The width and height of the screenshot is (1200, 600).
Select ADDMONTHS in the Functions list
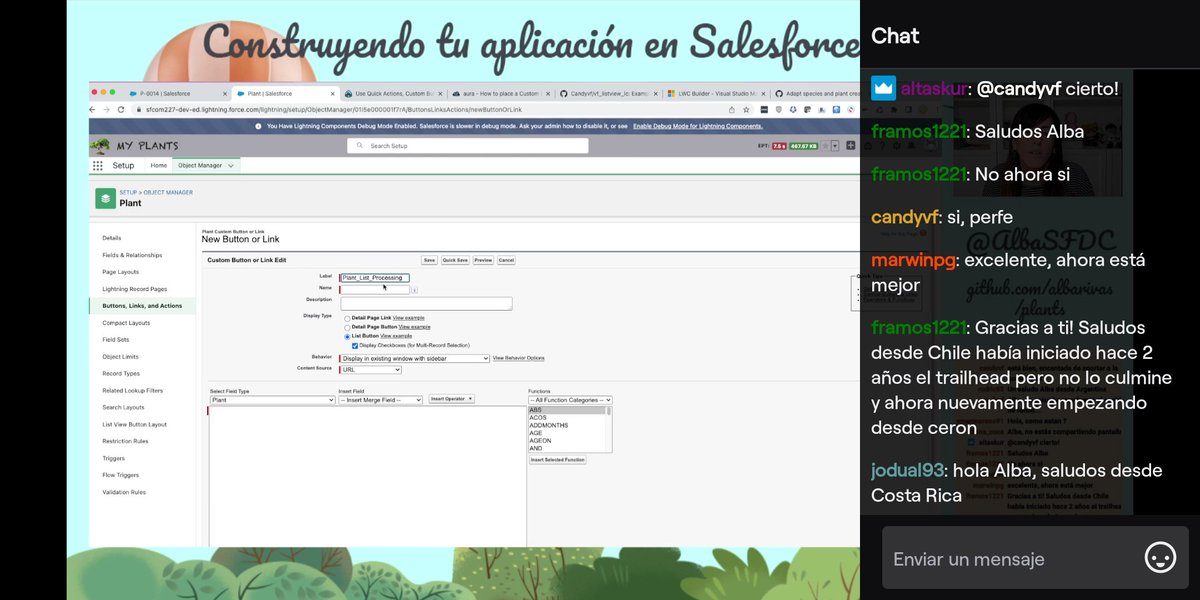(547, 427)
